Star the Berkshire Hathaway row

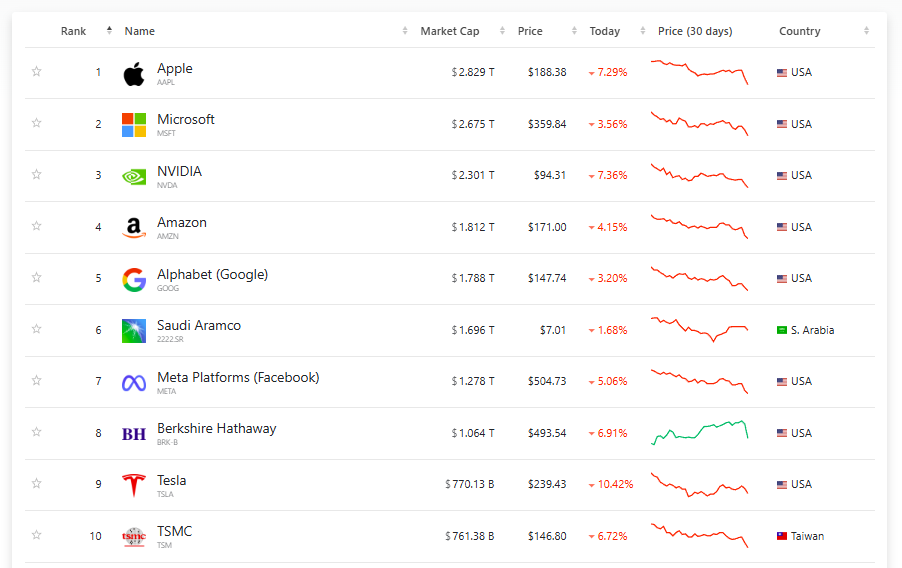(37, 432)
